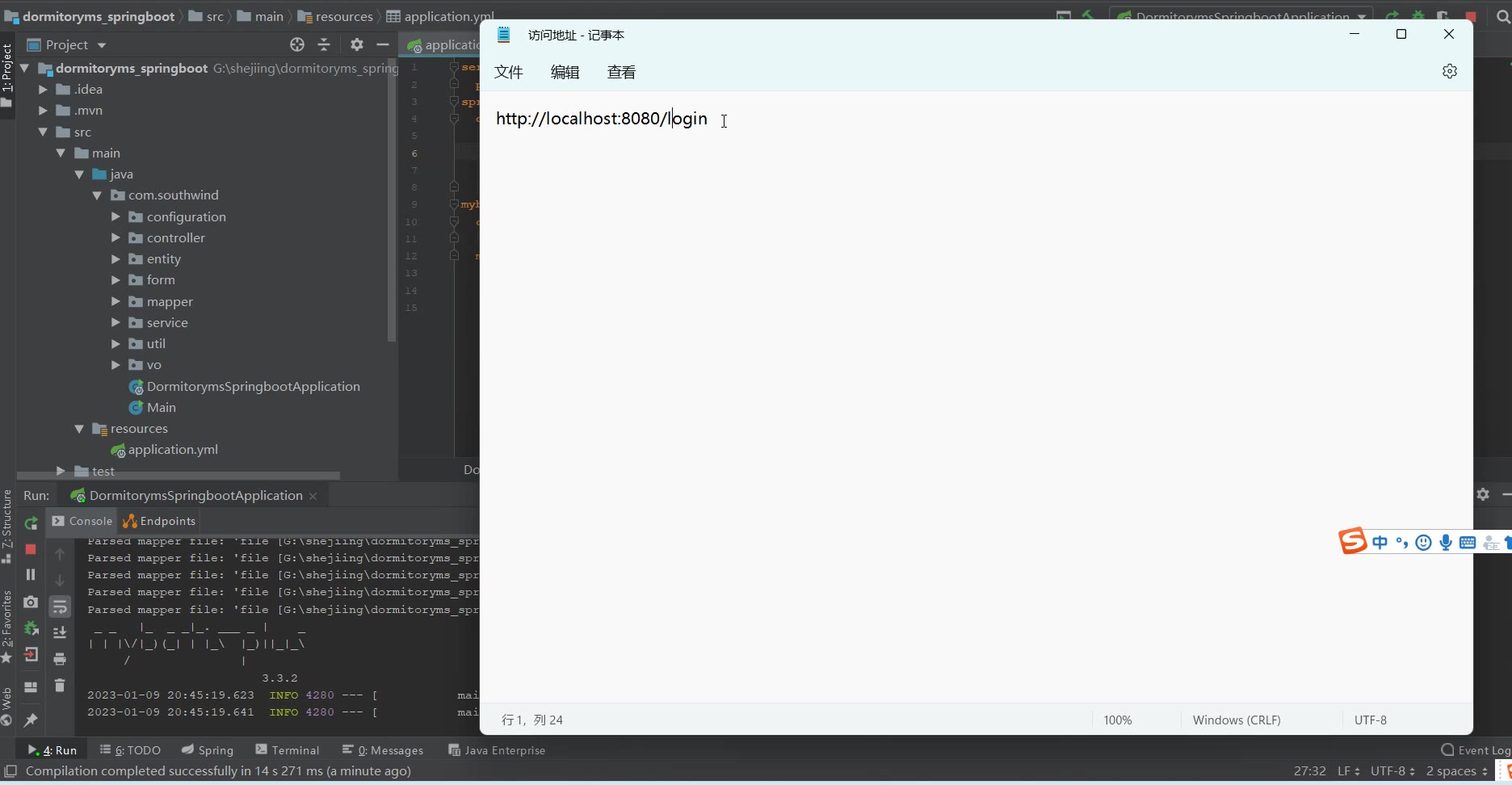Click the Project tree horizontal scrollbar
1512x785 pixels.
[x=178, y=476]
